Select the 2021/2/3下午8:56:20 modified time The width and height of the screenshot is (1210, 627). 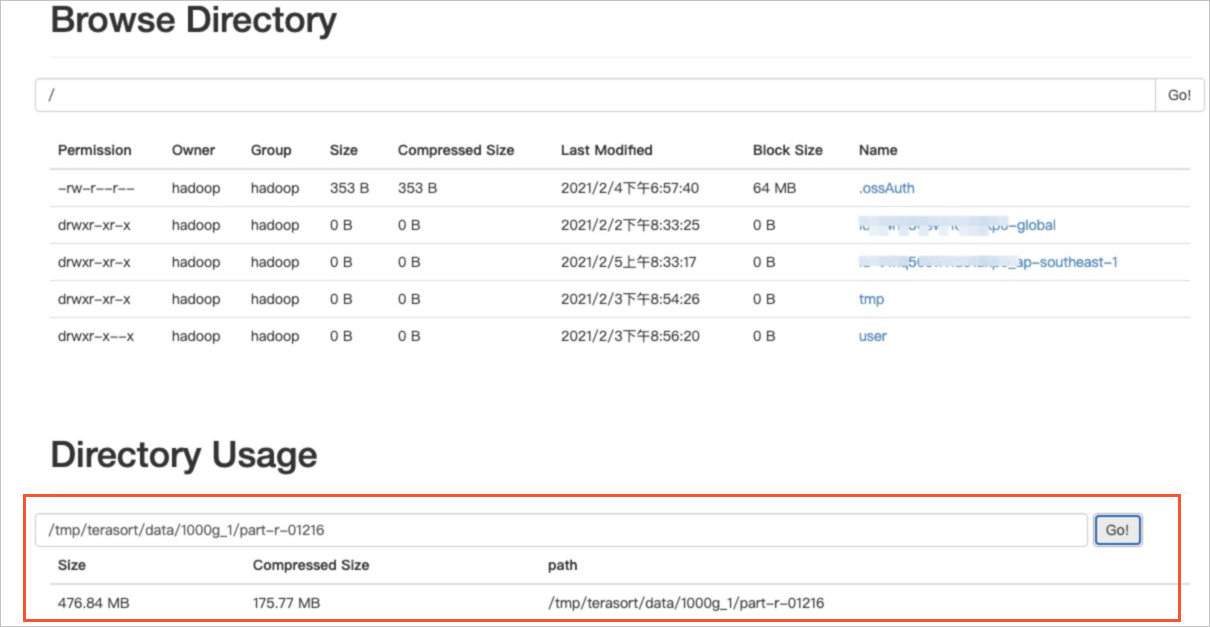click(630, 336)
